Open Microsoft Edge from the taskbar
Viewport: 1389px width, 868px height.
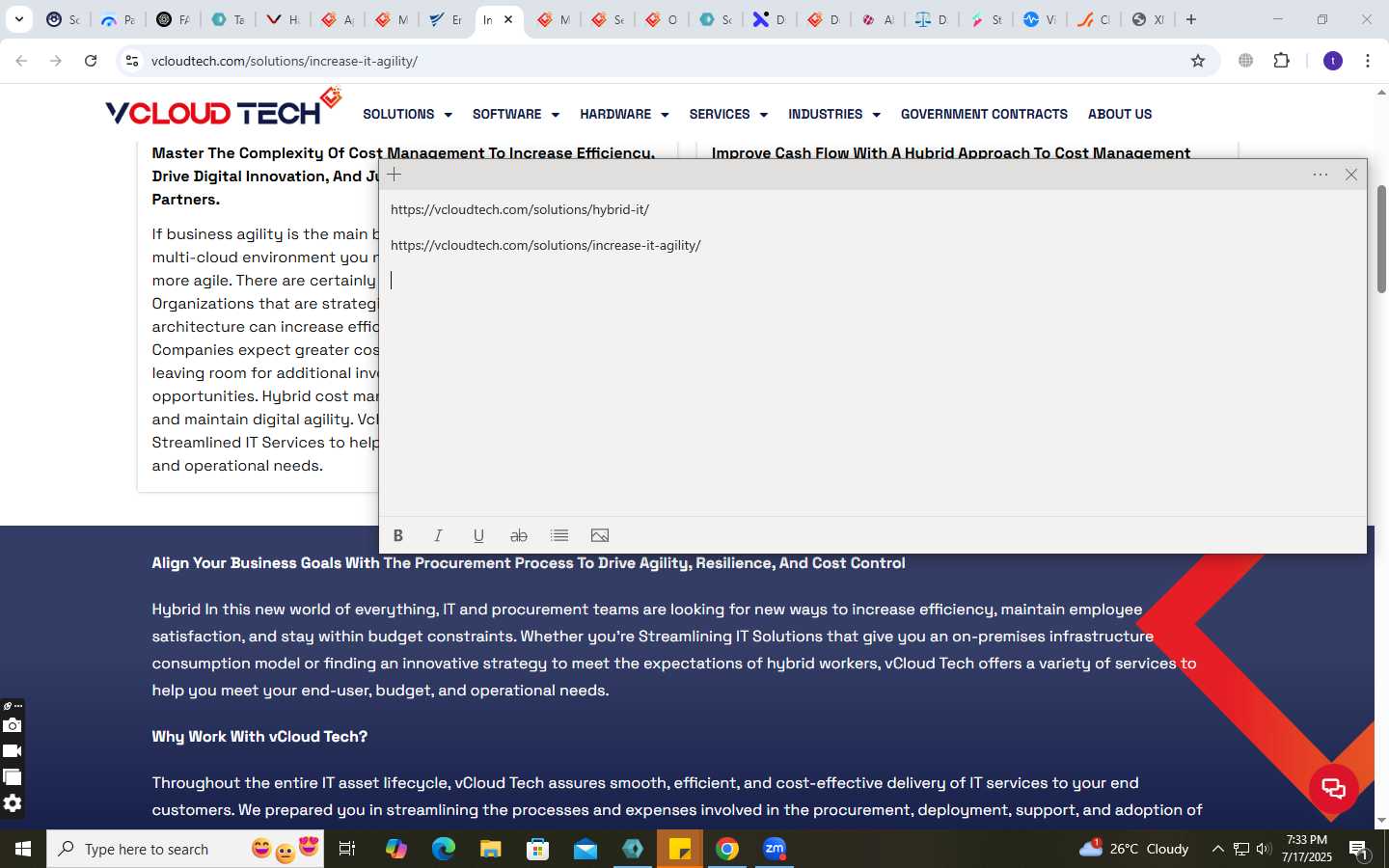443,849
